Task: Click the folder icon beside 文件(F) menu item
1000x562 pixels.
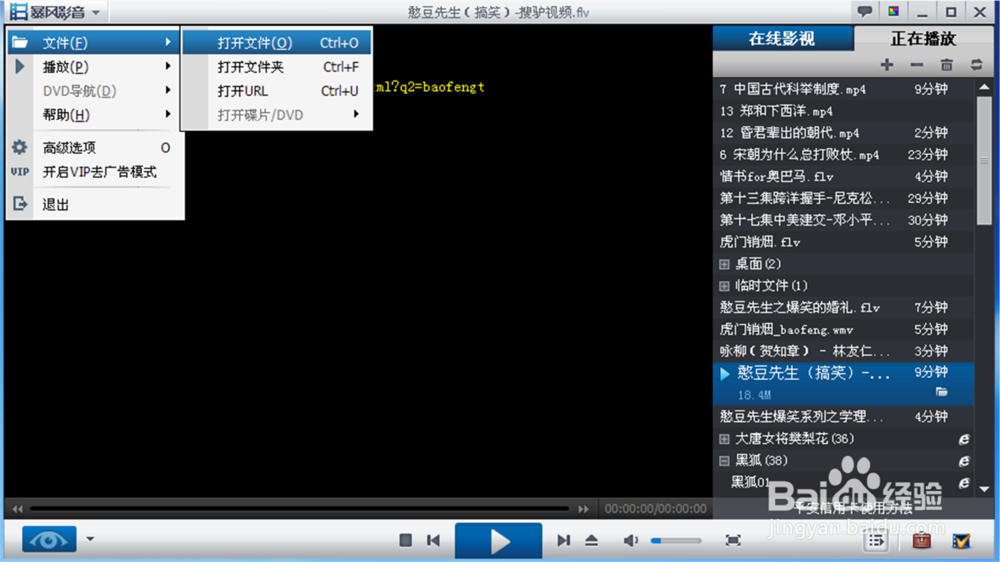Action: [x=20, y=42]
